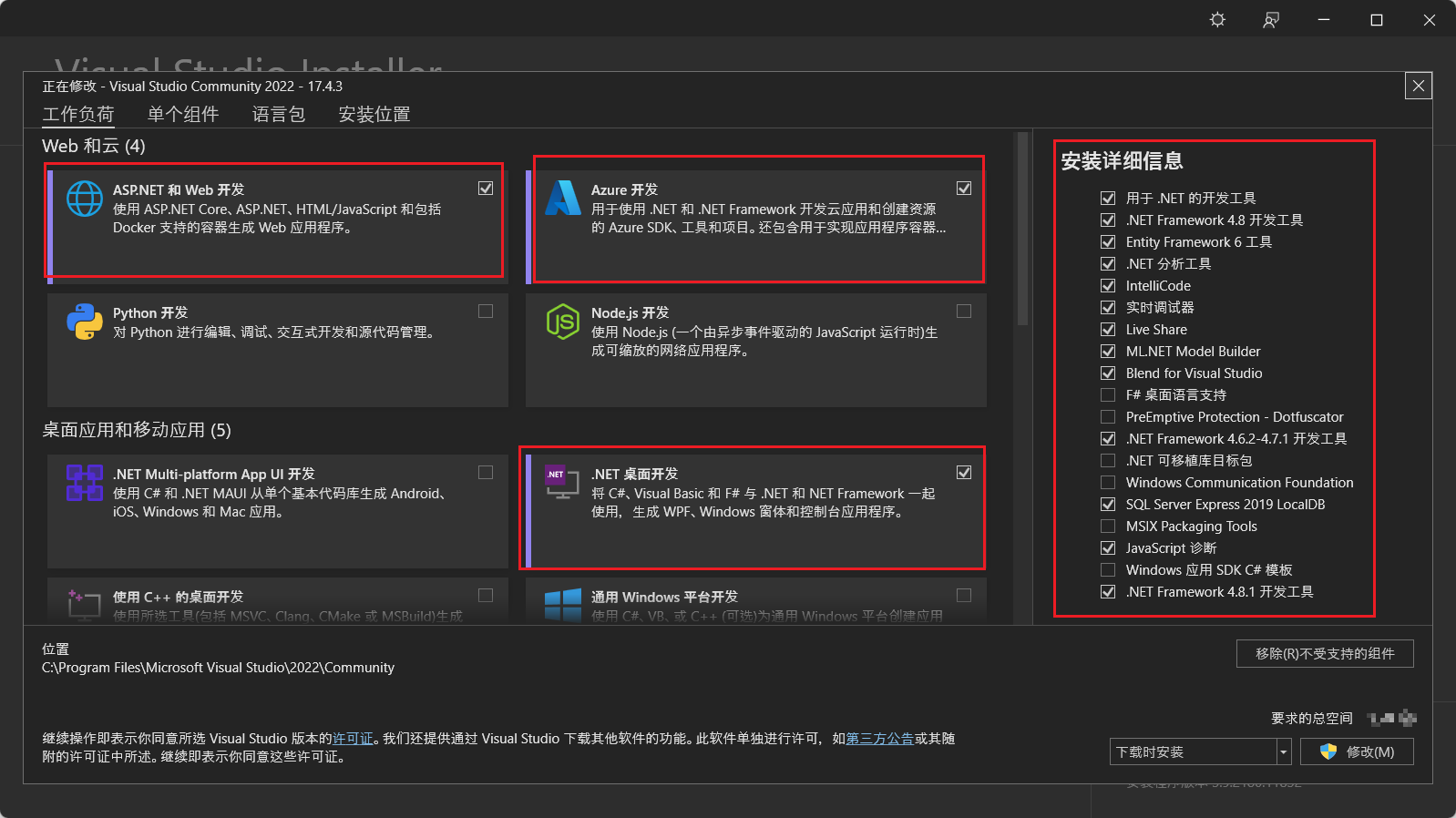Screen dimensions: 1456x818
Task: Check the 通用 Windows 平台开发 checkbox
Action: point(964,595)
